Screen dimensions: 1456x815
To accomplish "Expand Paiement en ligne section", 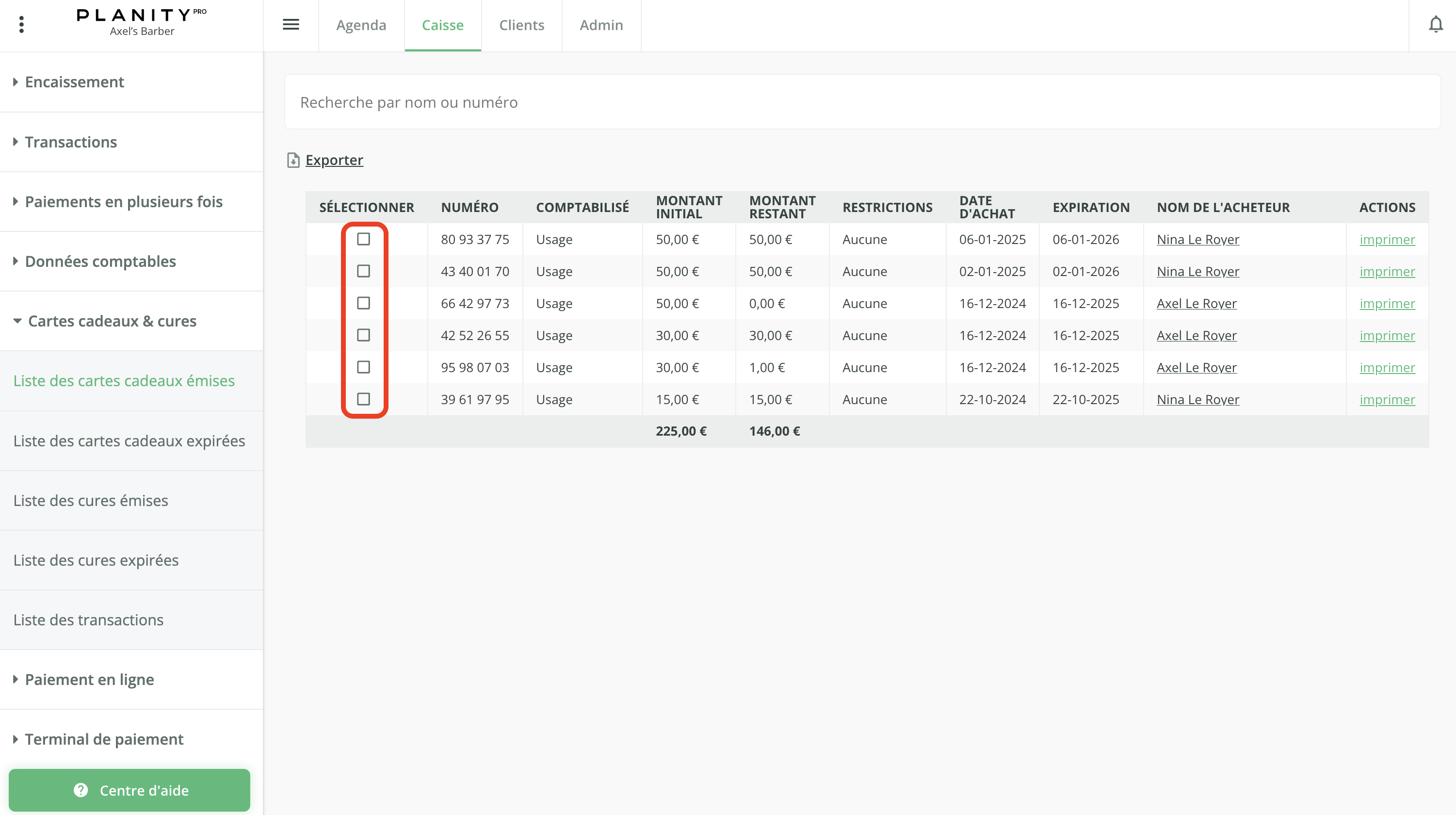I will click(x=89, y=679).
